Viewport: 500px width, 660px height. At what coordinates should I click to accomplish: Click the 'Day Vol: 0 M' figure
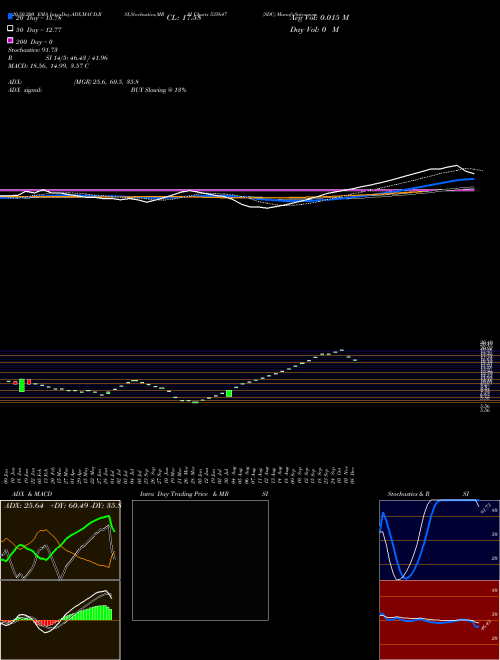(x=314, y=29)
